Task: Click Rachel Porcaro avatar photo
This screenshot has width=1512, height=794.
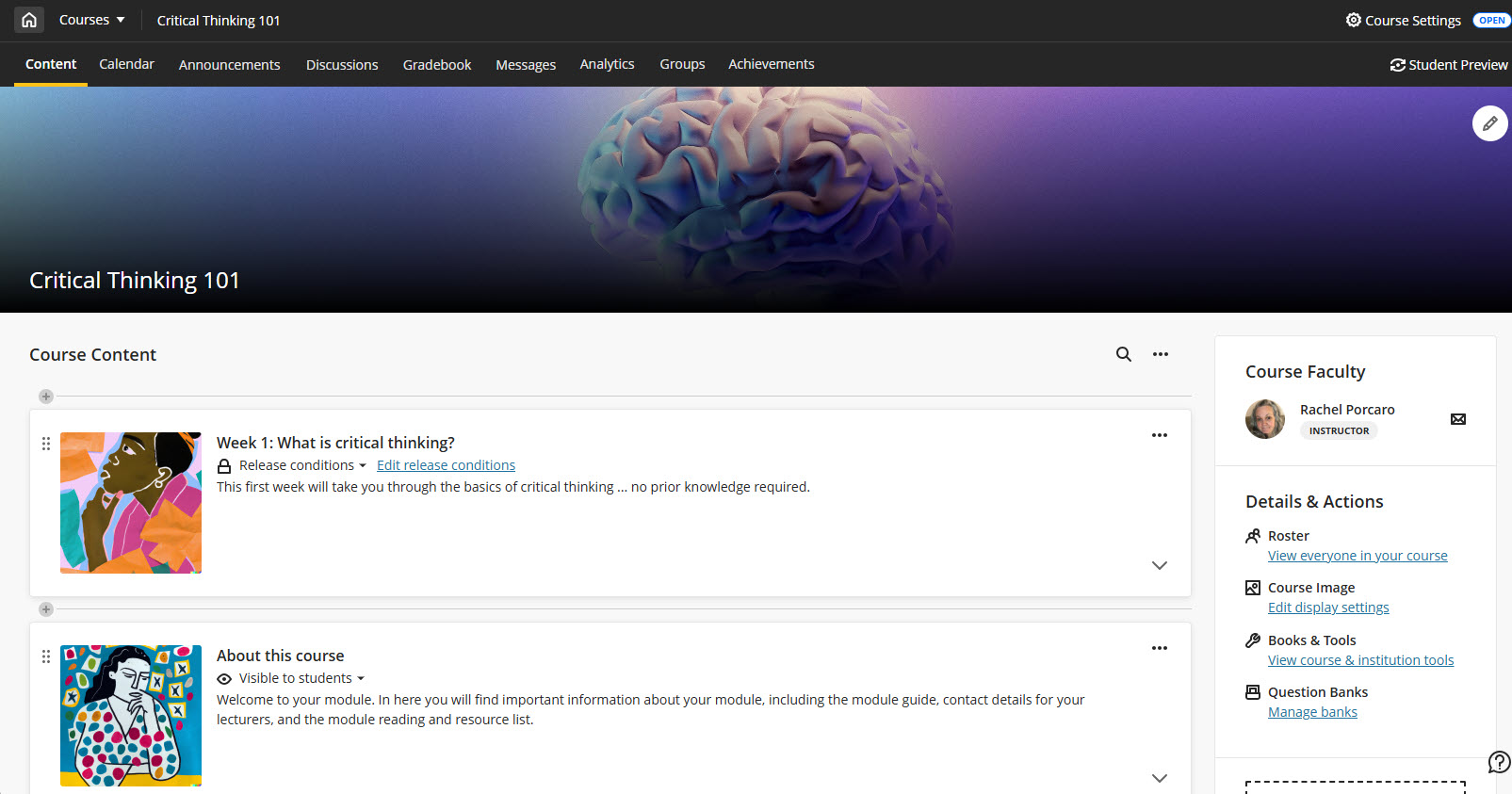Action: point(1265,419)
